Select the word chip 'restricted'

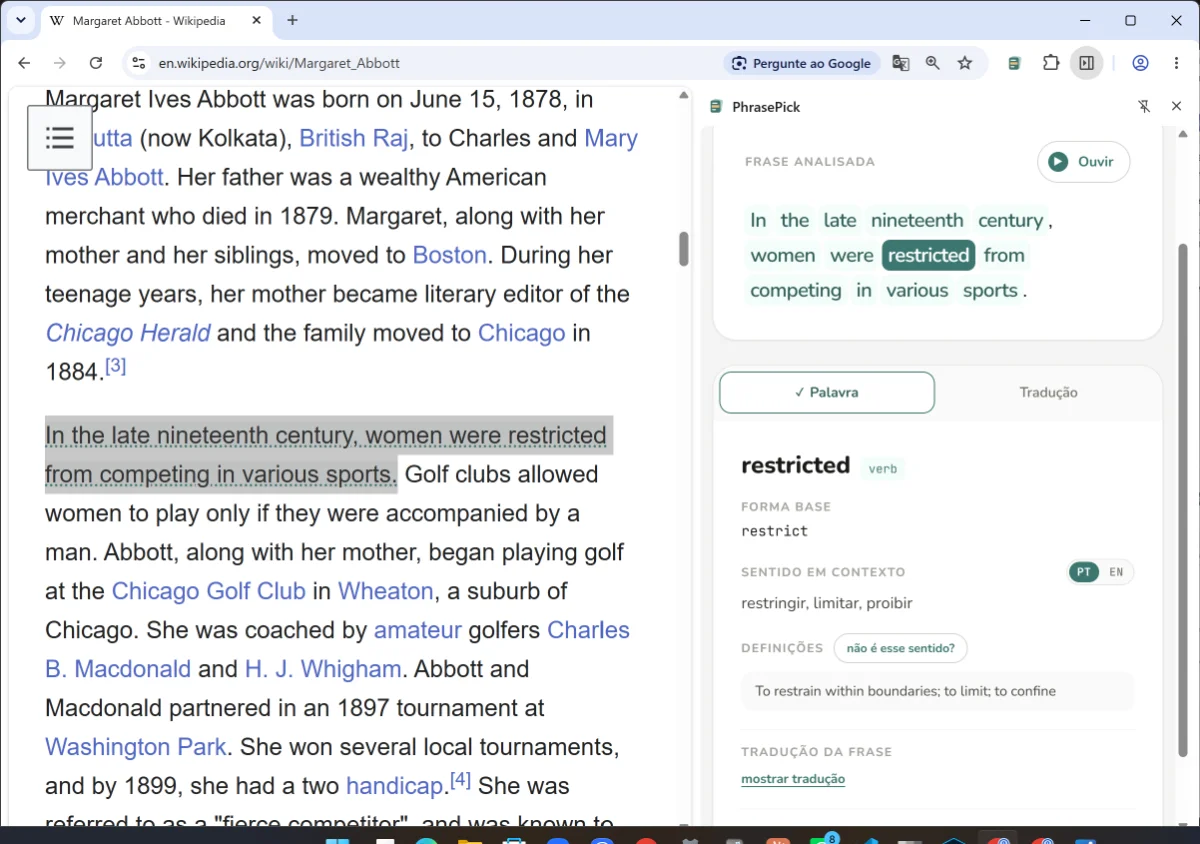pyautogui.click(x=929, y=255)
